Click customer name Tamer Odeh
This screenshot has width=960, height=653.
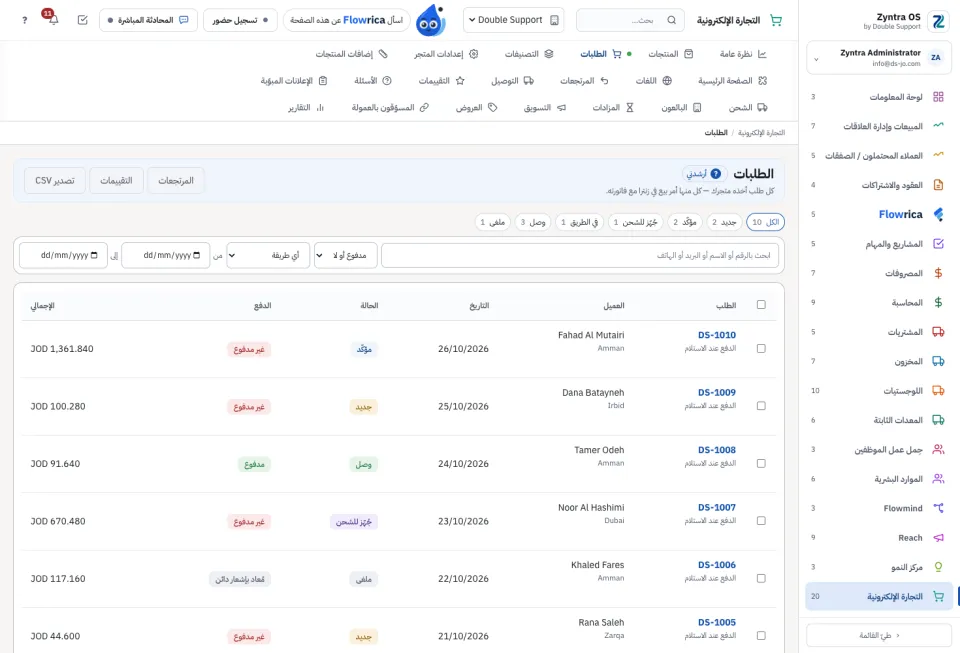599,450
